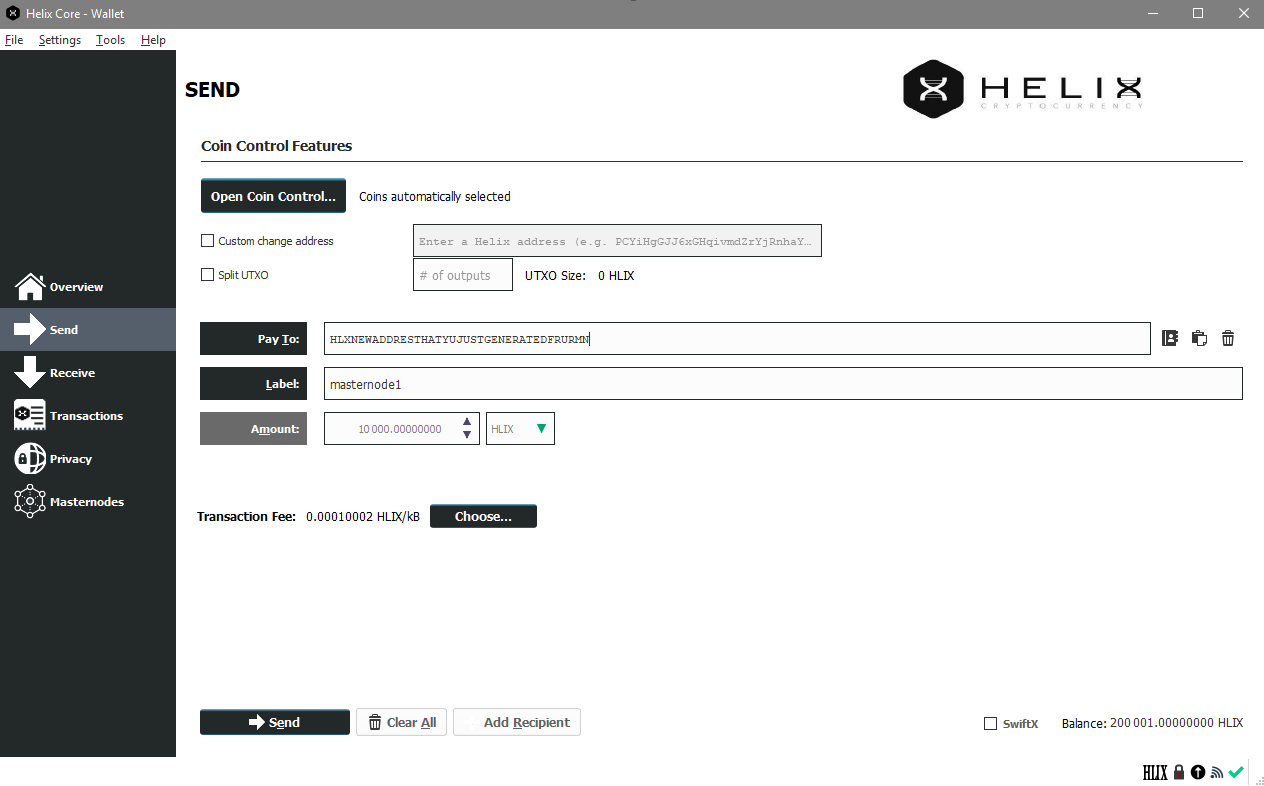Click the green sync checkmark icon
Viewport: 1264px width, 786px height.
(x=1236, y=772)
